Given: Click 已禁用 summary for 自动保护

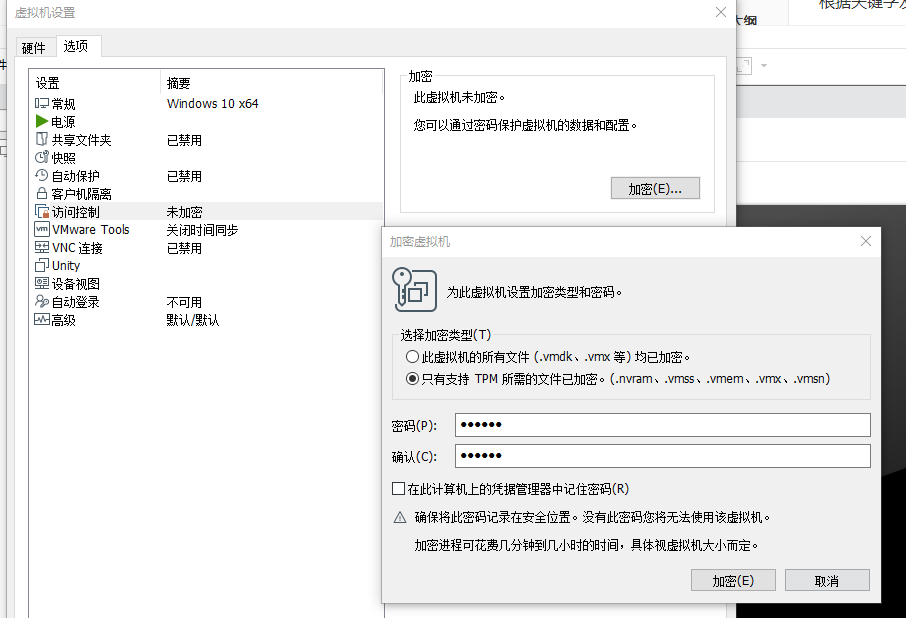Looking at the screenshot, I should [x=184, y=176].
